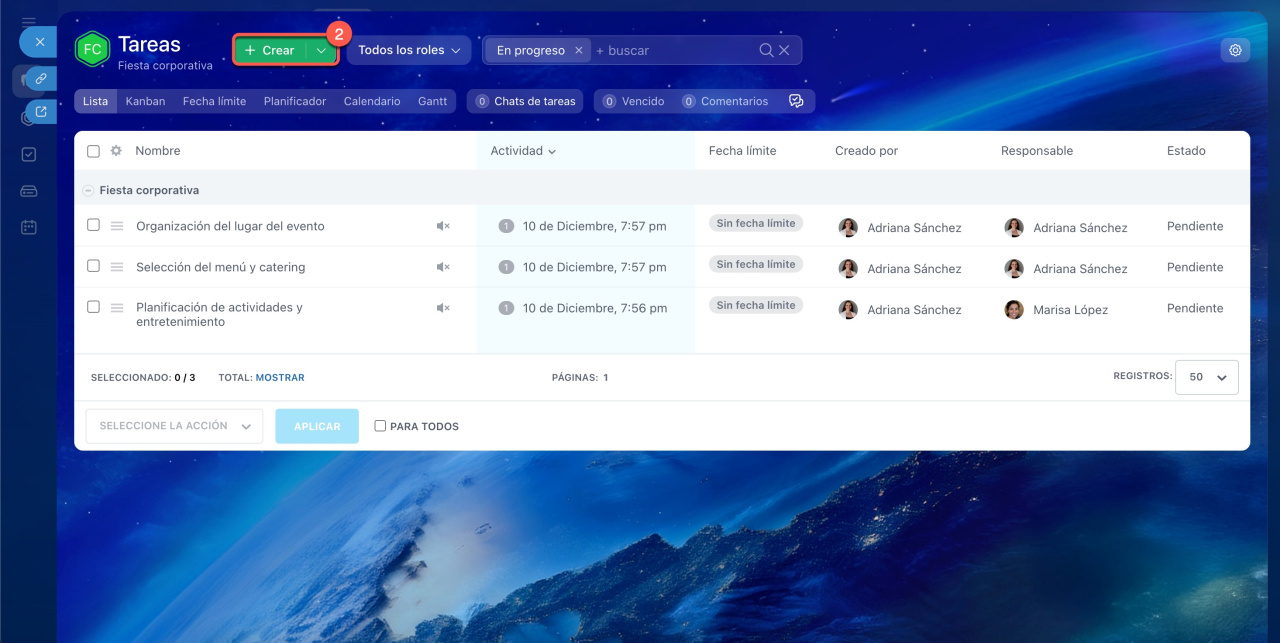Click the open in new window icon
Image resolution: width=1280 pixels, height=643 pixels.
point(41,112)
